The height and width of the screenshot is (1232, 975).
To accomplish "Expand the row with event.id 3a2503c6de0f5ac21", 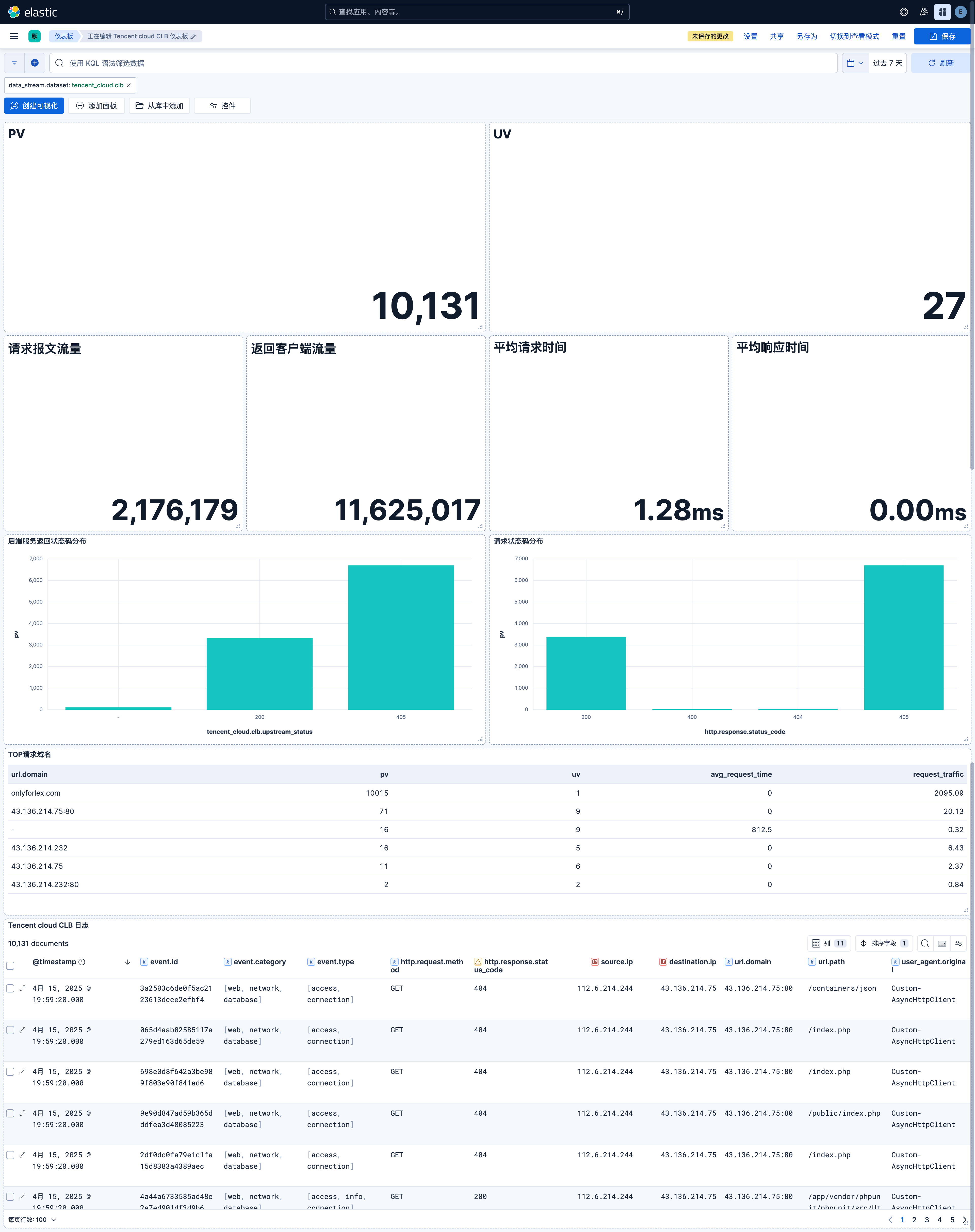I will click(22, 988).
